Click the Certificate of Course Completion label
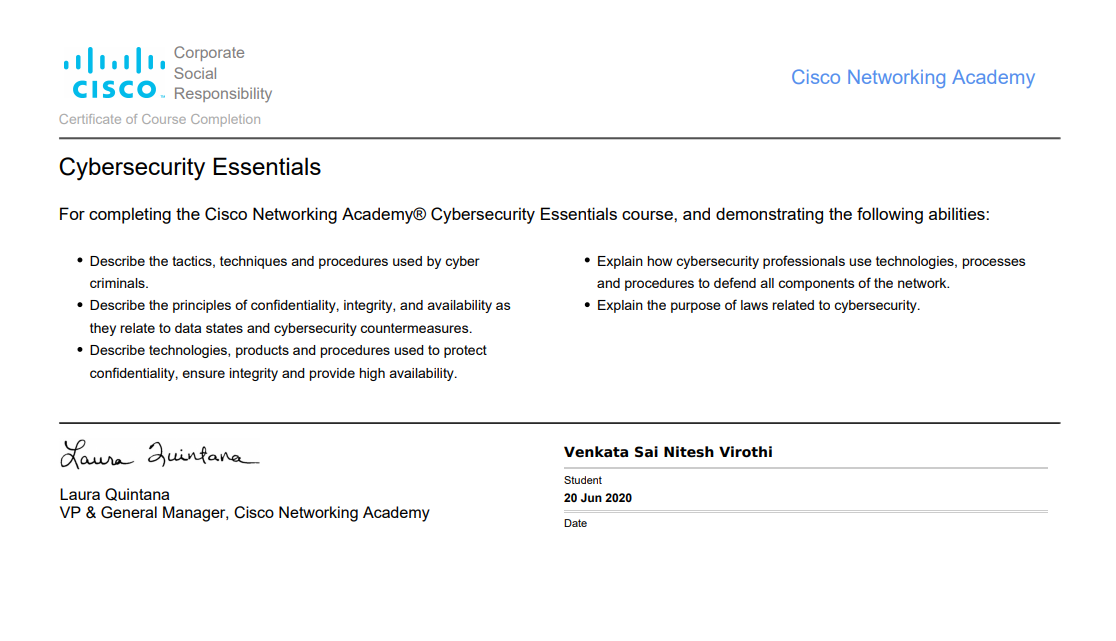1116x641 pixels. 159,120
